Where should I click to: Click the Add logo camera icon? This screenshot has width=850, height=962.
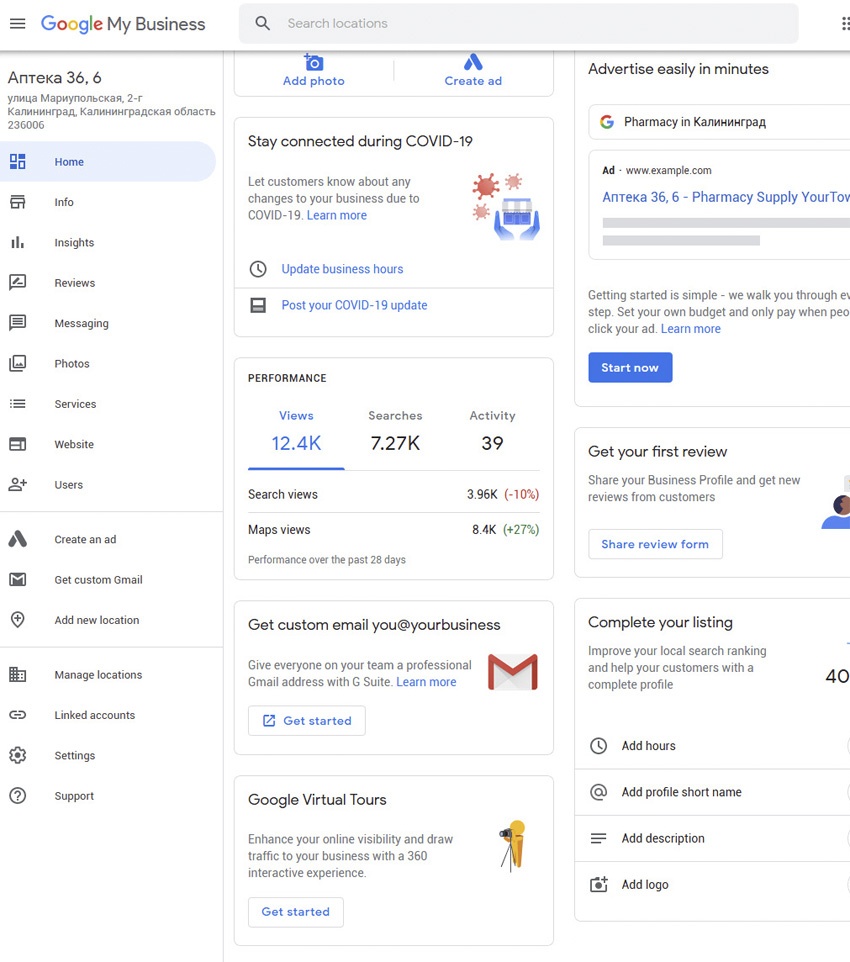[598, 884]
